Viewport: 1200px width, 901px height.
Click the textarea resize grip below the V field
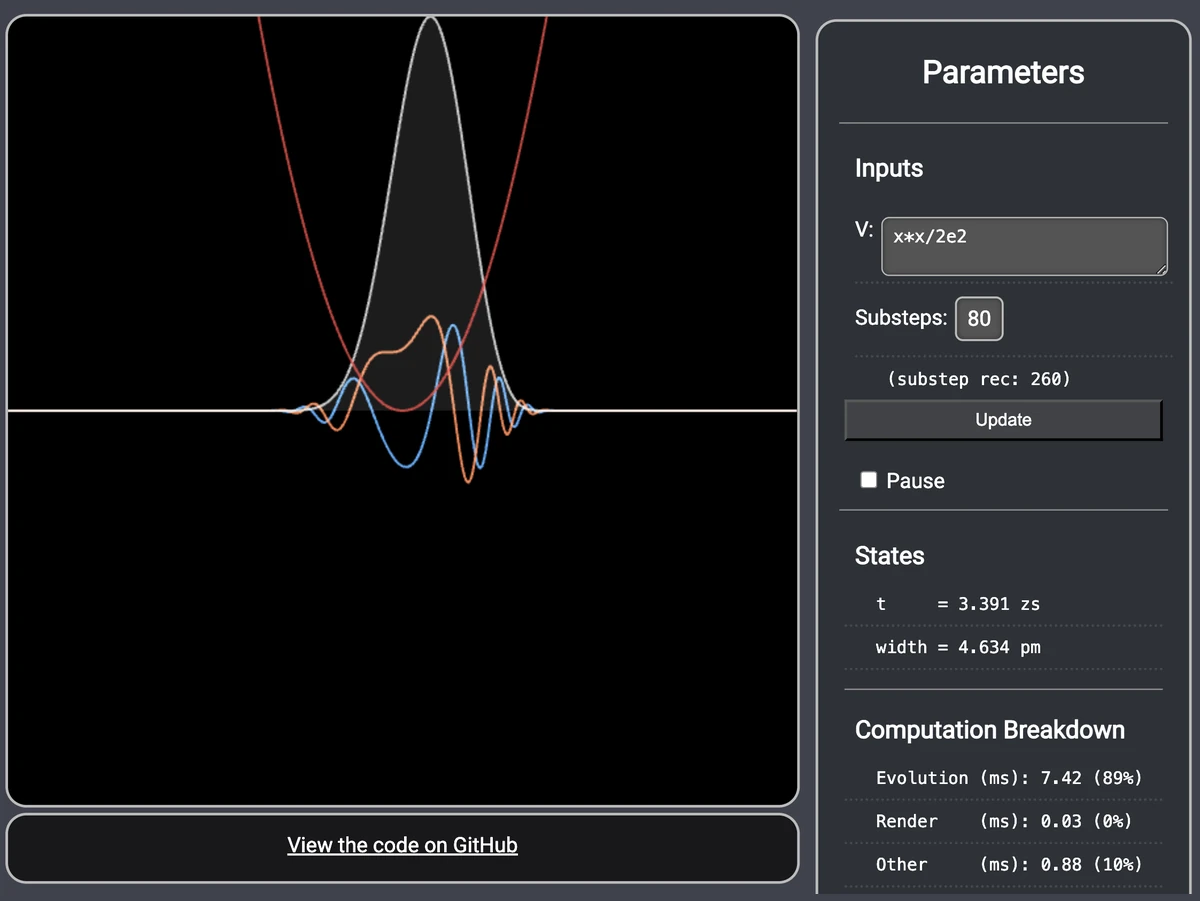[x=1161, y=269]
